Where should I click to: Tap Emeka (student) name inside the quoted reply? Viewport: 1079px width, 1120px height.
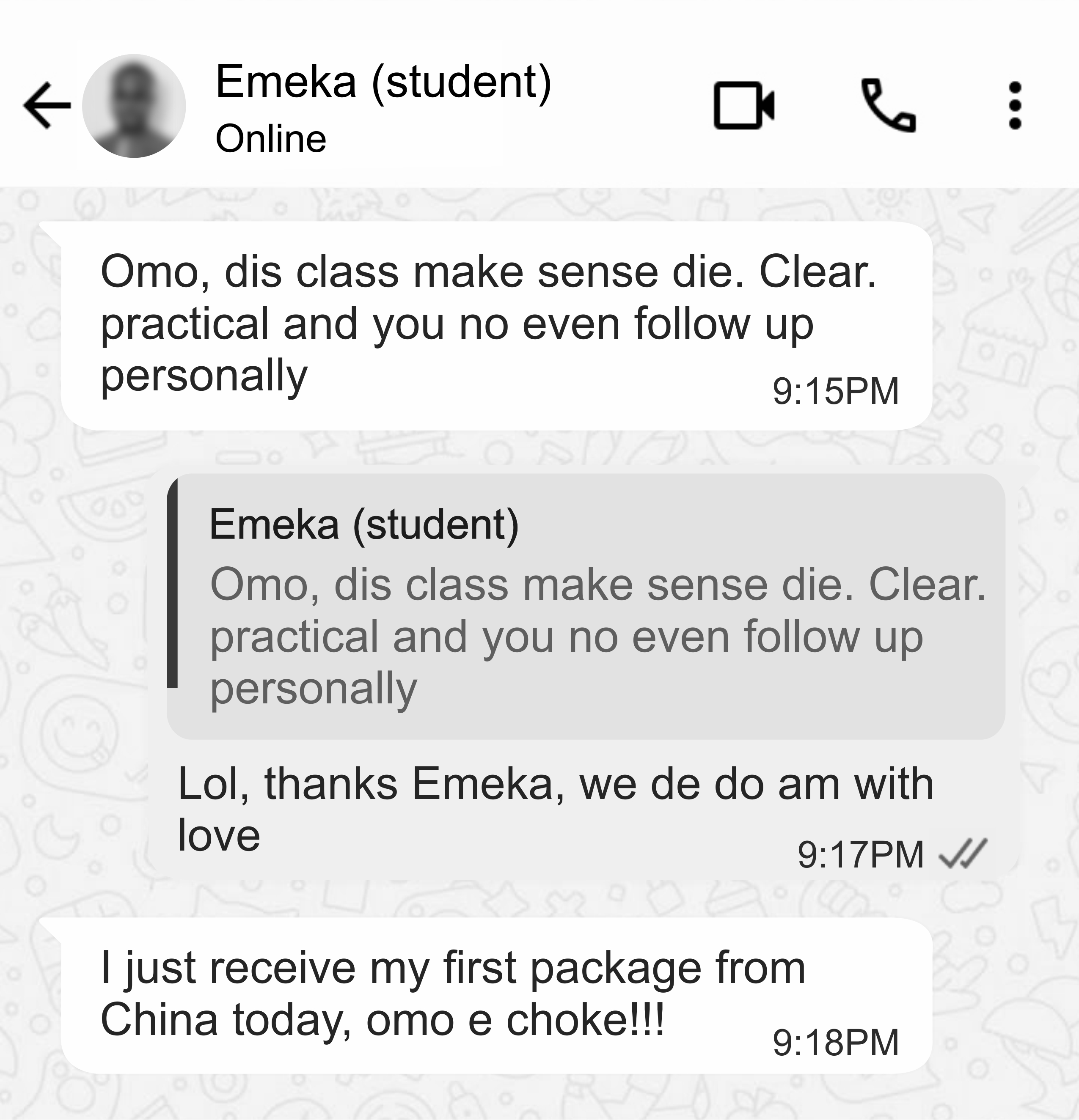pos(363,524)
